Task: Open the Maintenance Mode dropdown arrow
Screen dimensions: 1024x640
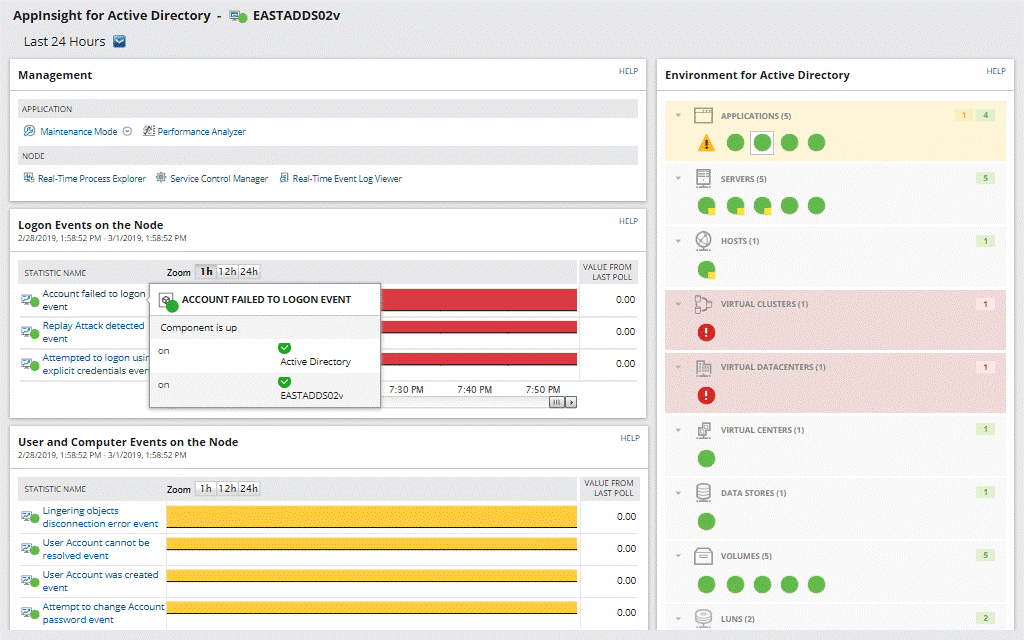Action: point(127,131)
